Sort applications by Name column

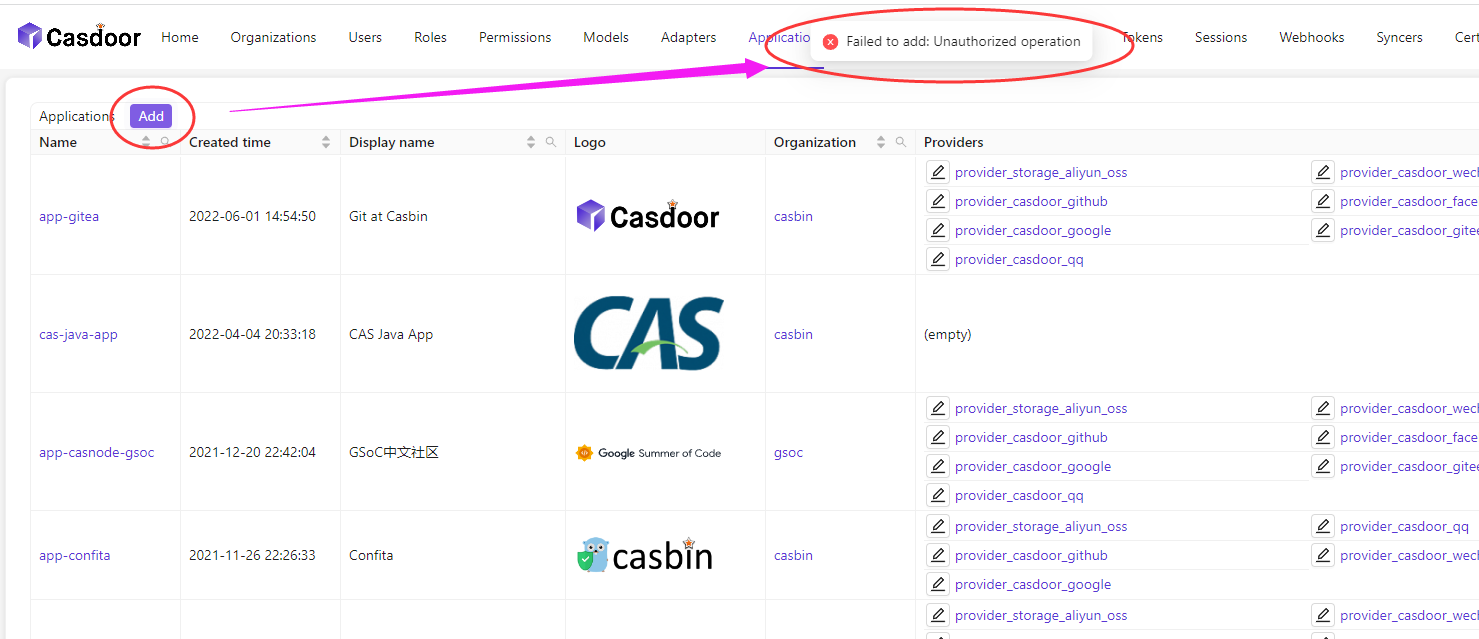[146, 141]
